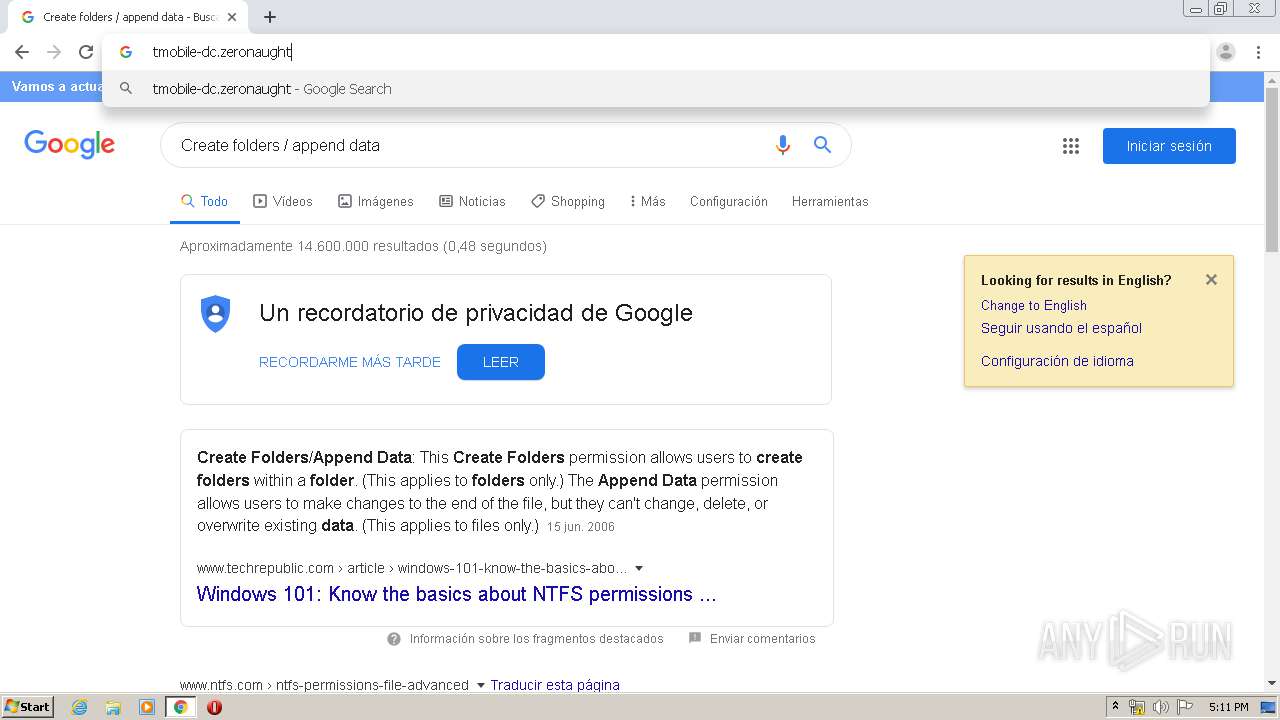Click the page vertical scrollbar thumb
This screenshot has width=1280, height=720.
pos(1272,170)
